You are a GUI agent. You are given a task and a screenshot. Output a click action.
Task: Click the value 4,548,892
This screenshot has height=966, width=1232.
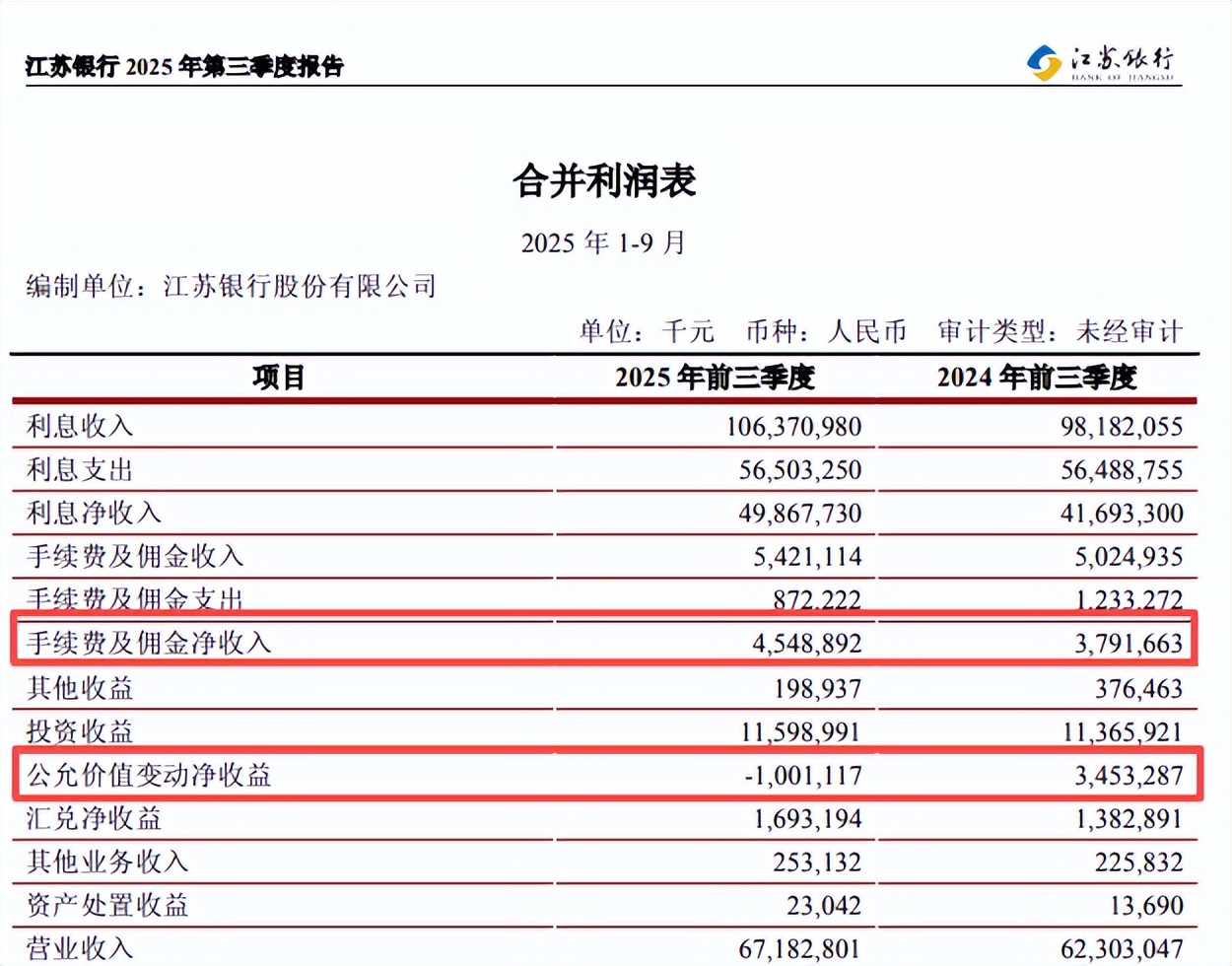pos(807,644)
